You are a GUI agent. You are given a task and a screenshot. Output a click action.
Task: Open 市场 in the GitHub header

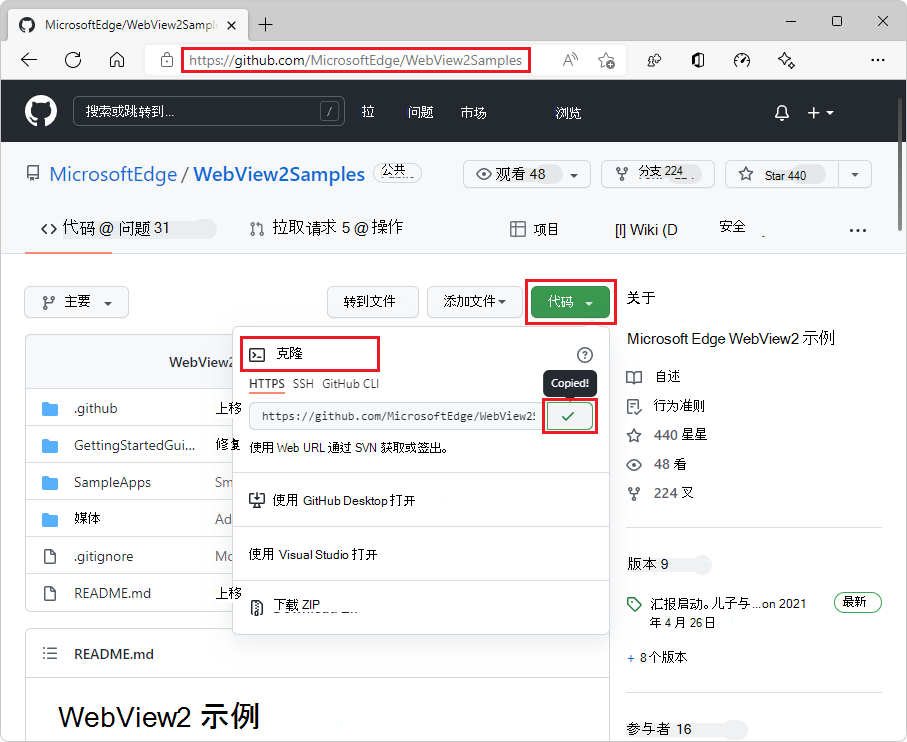[x=473, y=112]
